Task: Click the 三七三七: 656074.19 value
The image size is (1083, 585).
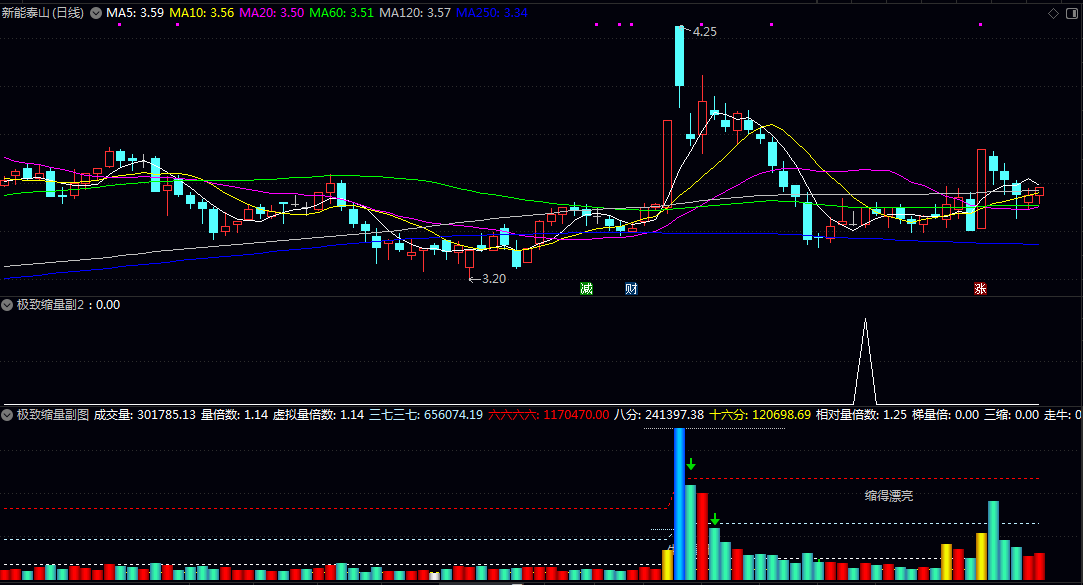Action: [x=425, y=415]
